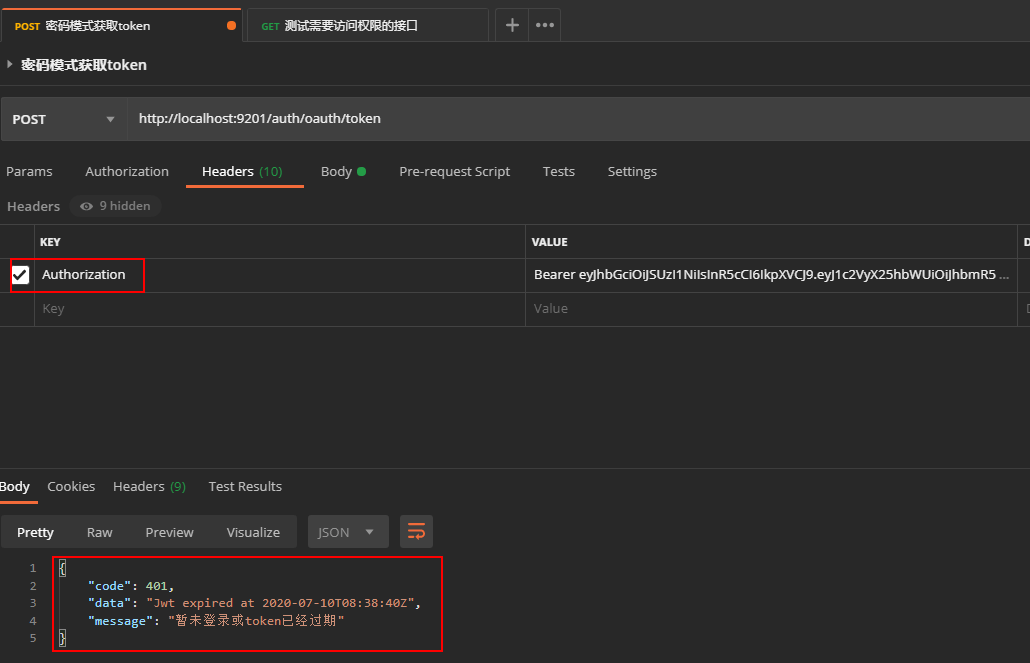Click the request URL input field

point(578,119)
